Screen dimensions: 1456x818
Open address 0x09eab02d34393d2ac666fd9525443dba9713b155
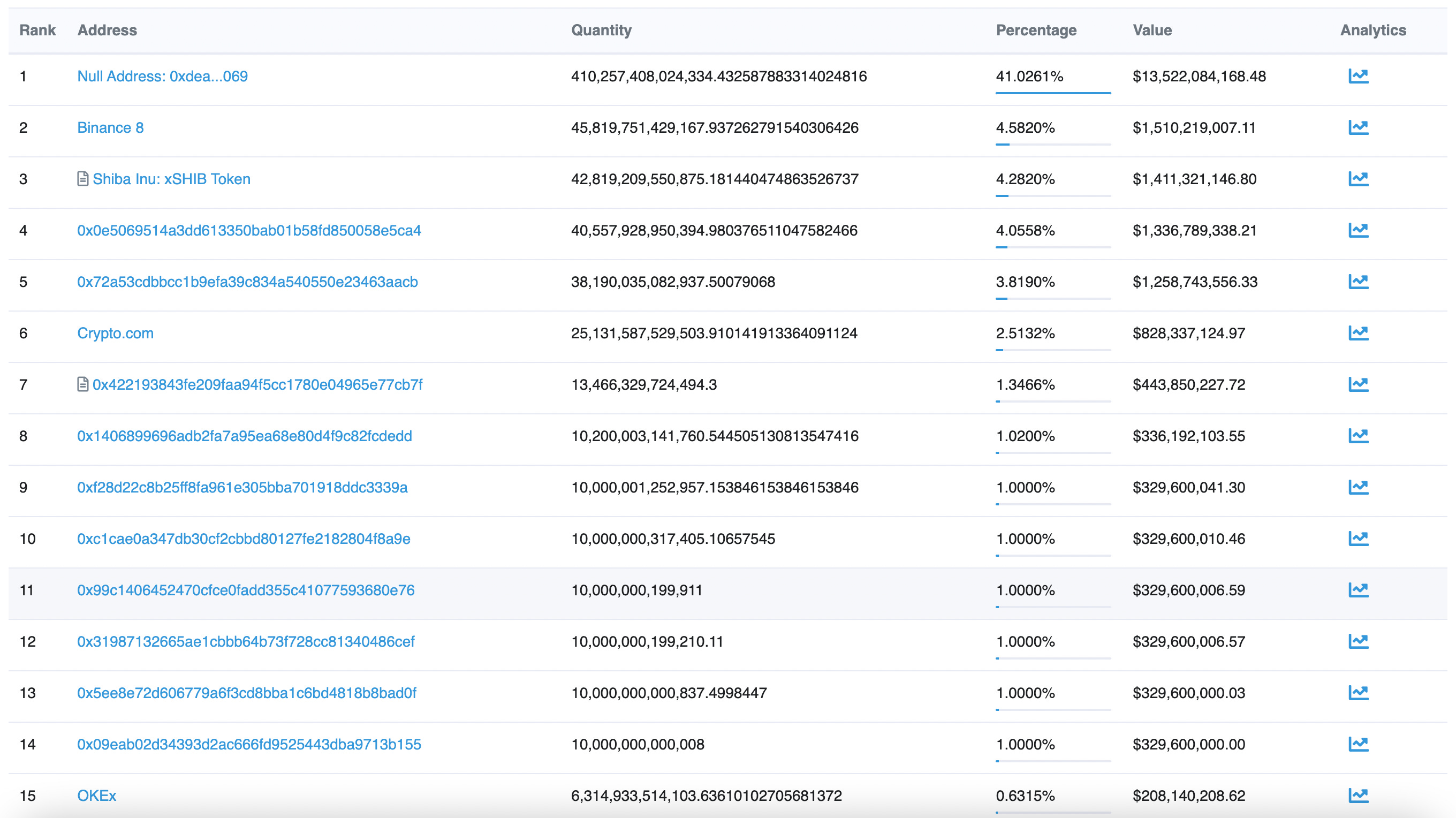249,745
